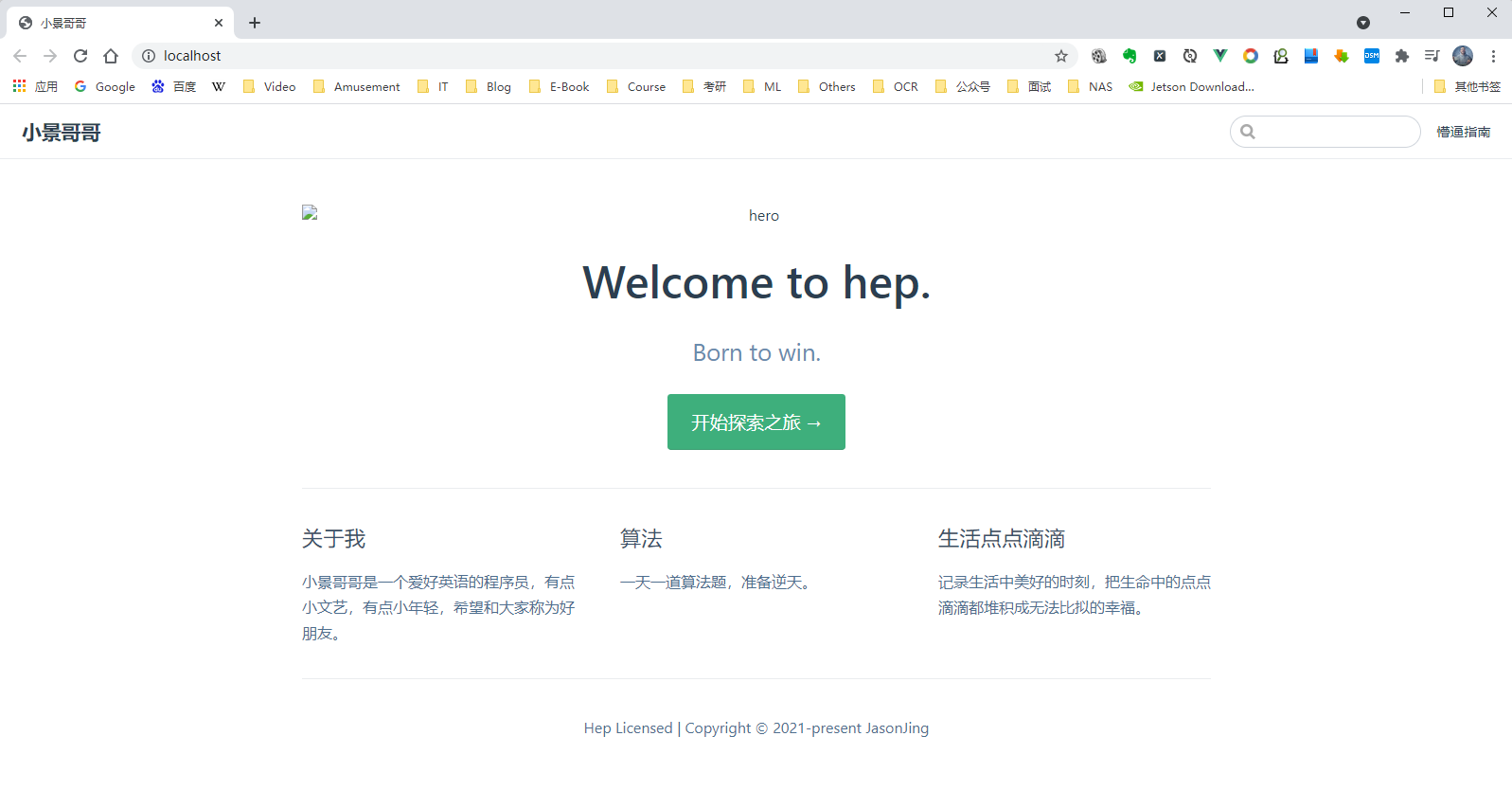Expand the Video bookmarks folder

point(270,86)
